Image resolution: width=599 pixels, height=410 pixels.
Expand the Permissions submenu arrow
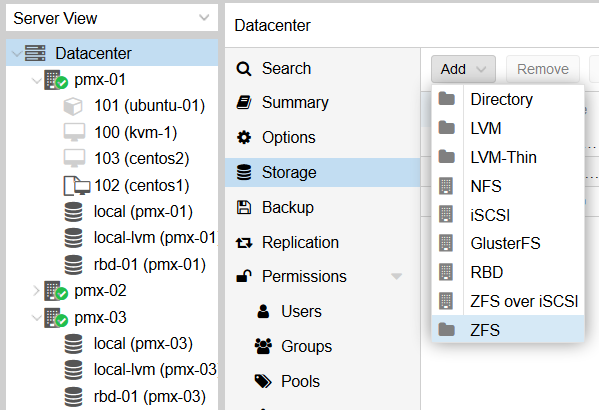coord(397,276)
